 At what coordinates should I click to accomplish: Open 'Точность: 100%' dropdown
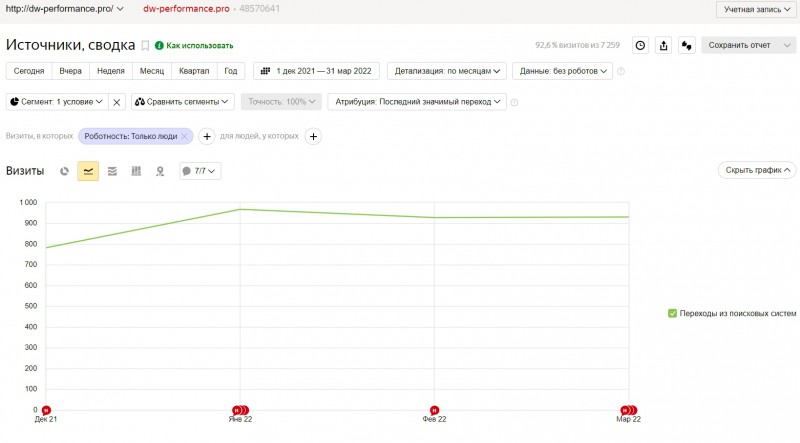pyautogui.click(x=281, y=102)
